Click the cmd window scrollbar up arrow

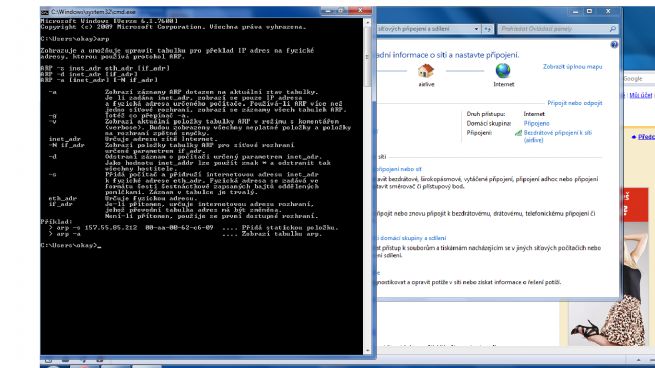click(368, 22)
